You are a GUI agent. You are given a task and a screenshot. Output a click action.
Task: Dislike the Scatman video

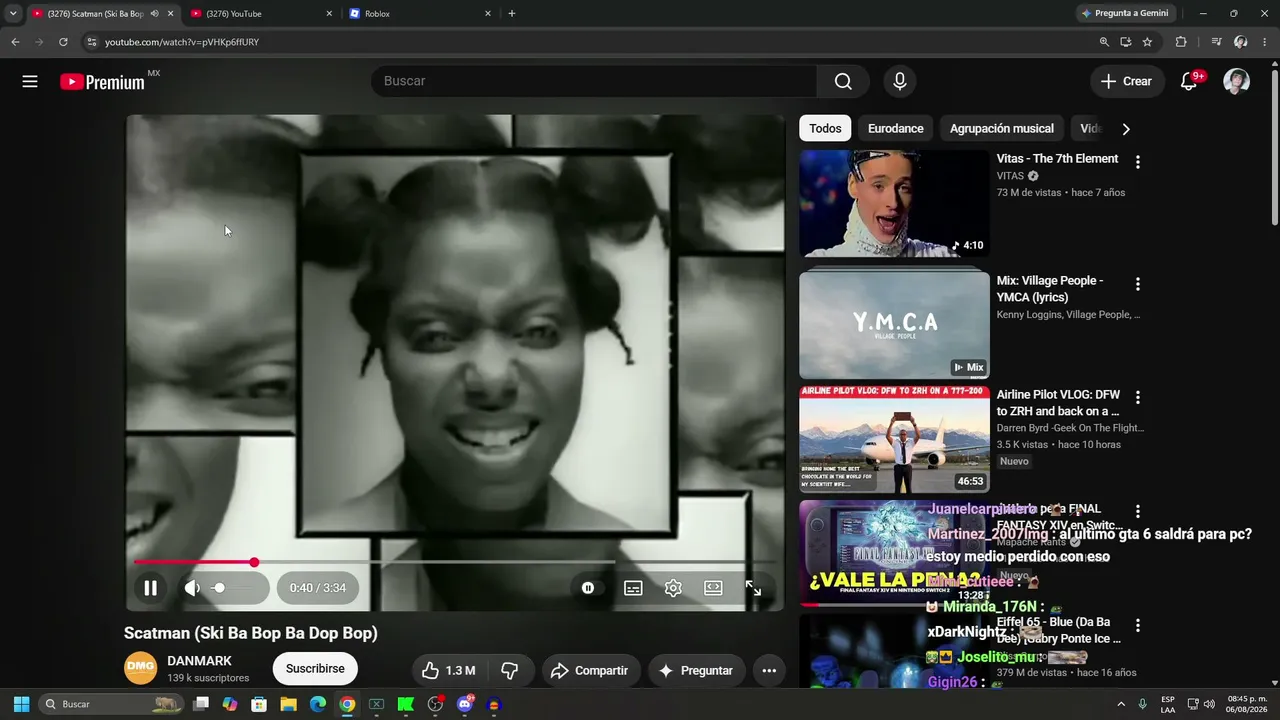click(x=510, y=670)
